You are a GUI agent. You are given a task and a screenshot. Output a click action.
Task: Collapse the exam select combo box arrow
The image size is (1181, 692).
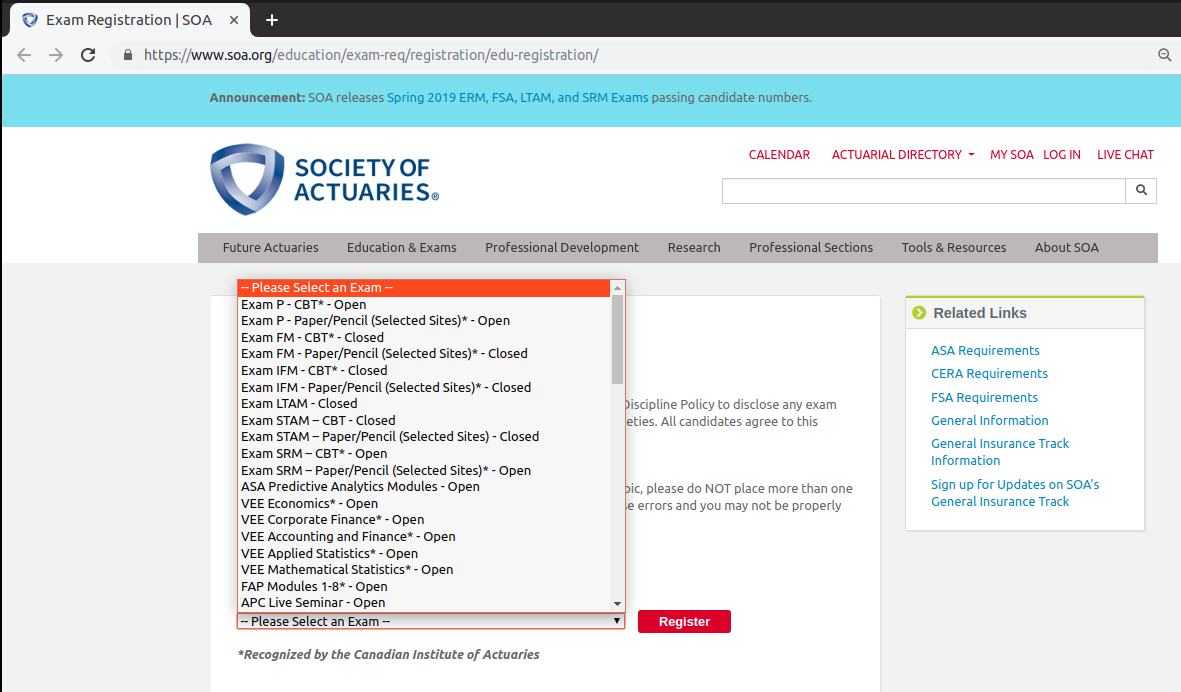click(x=617, y=621)
